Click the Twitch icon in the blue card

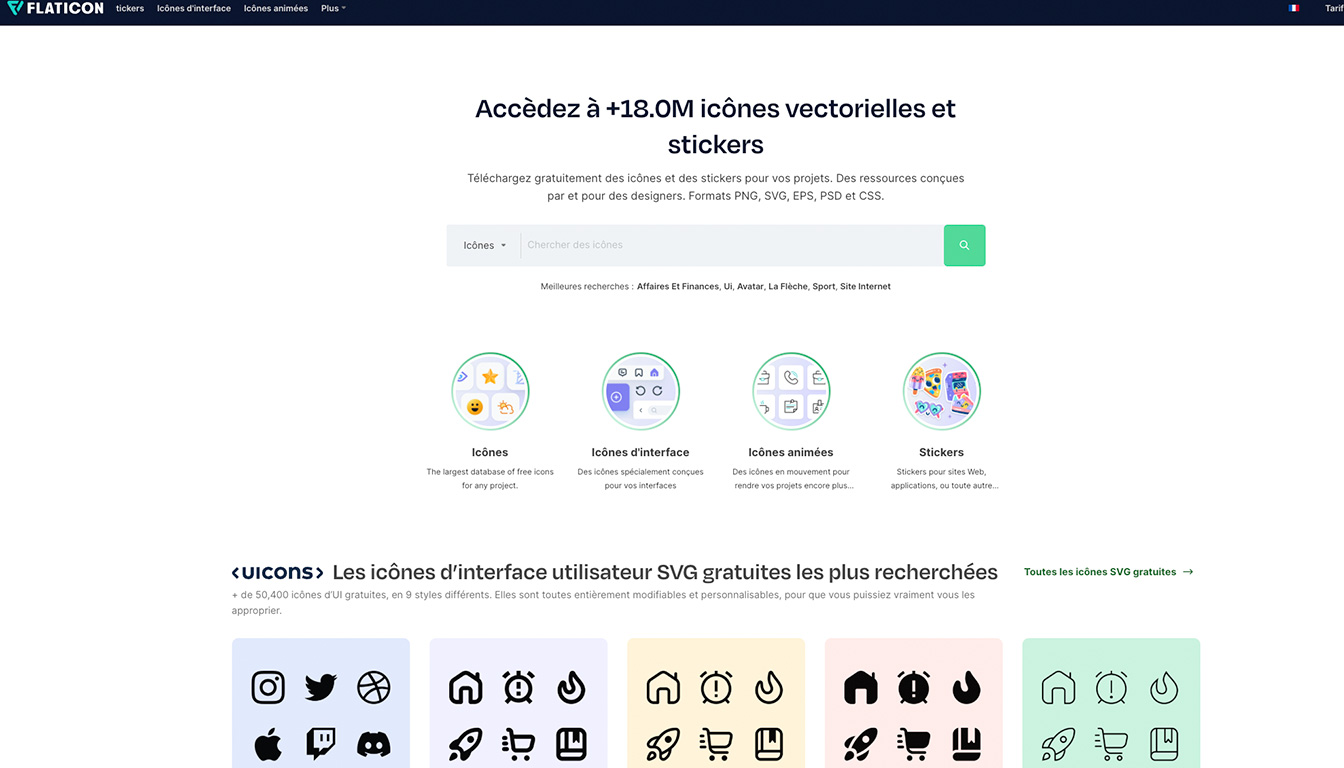[320, 744]
